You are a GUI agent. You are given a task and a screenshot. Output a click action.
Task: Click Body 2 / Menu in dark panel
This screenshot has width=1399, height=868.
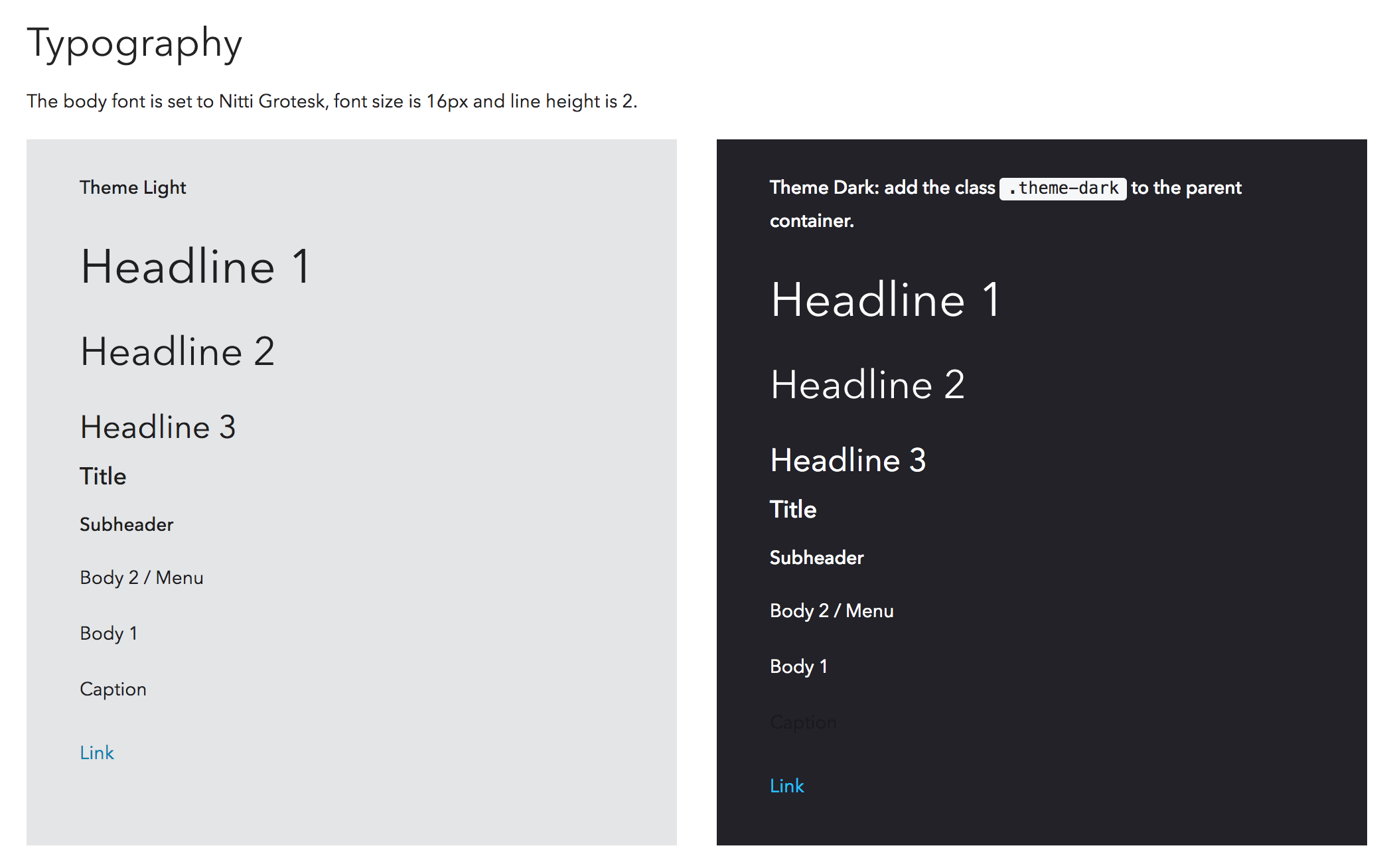click(x=832, y=611)
